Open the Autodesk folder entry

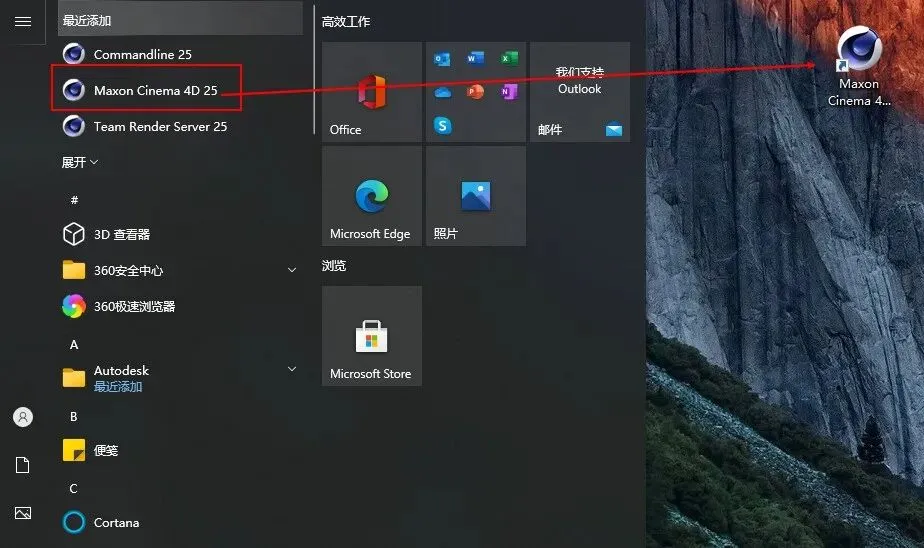pyautogui.click(x=180, y=378)
